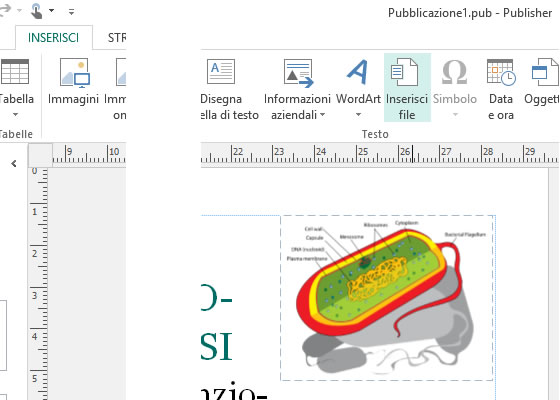Click the green SI heading text
This screenshot has width=560, height=400.
coord(216,346)
